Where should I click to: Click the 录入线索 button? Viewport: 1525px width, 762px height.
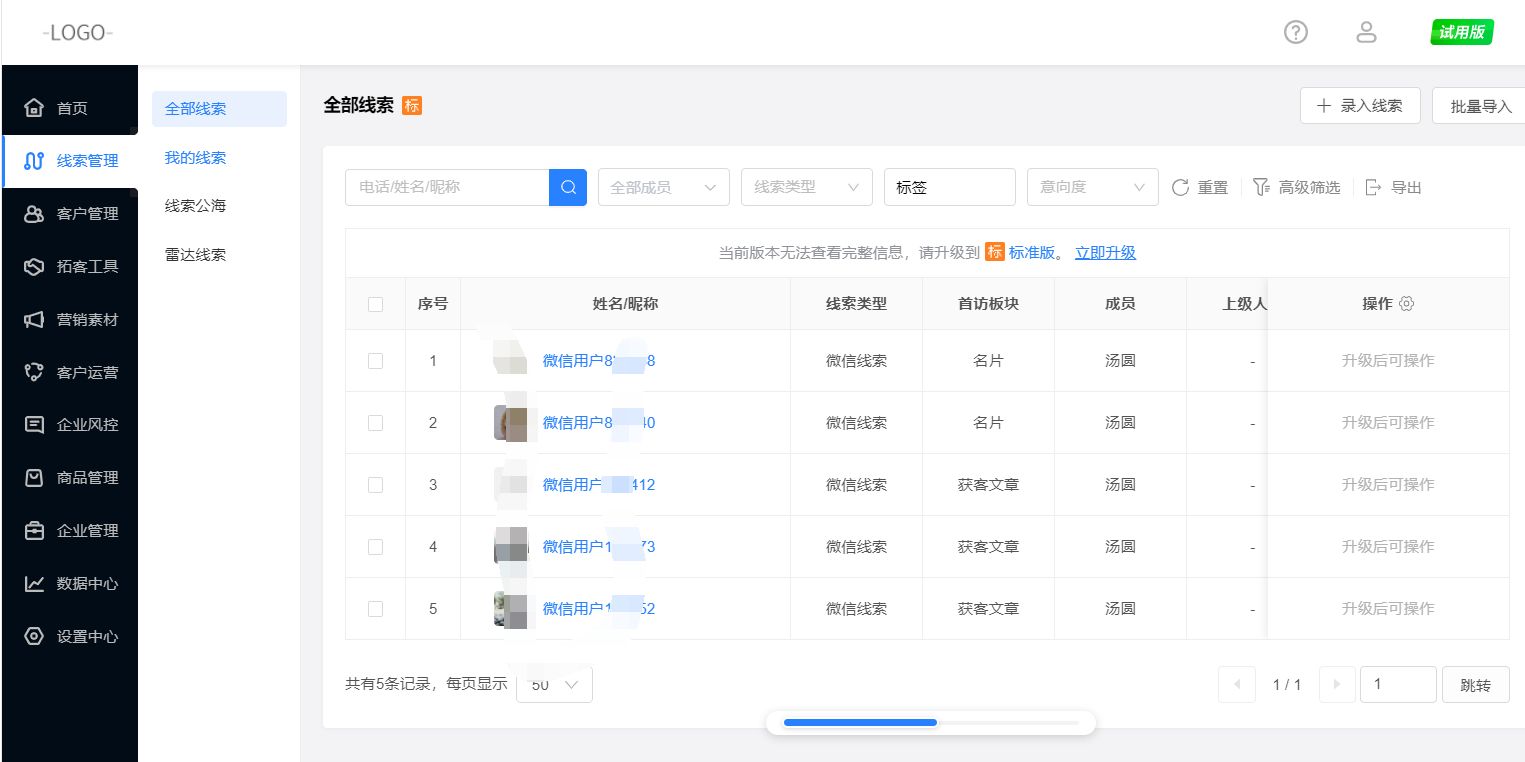[1360, 106]
